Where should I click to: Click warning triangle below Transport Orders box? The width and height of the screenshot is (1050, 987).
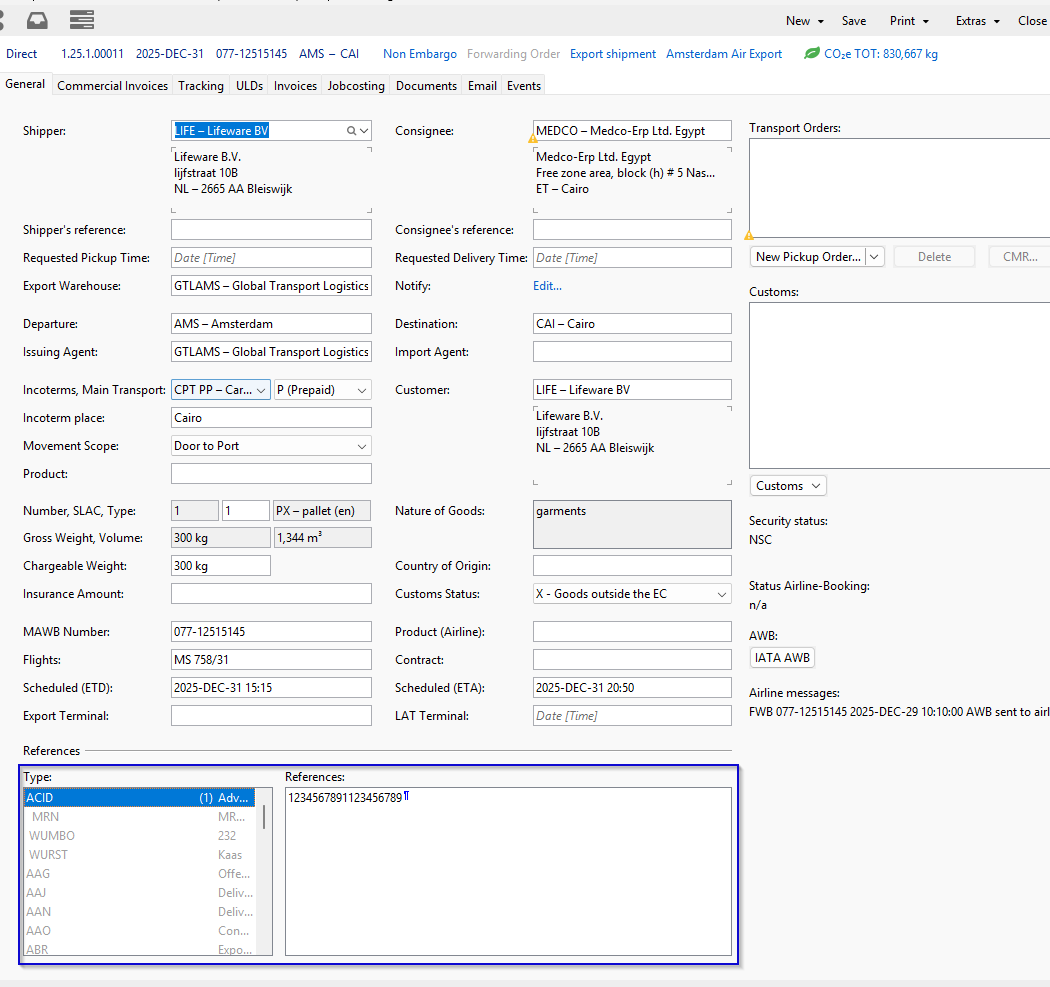point(749,236)
